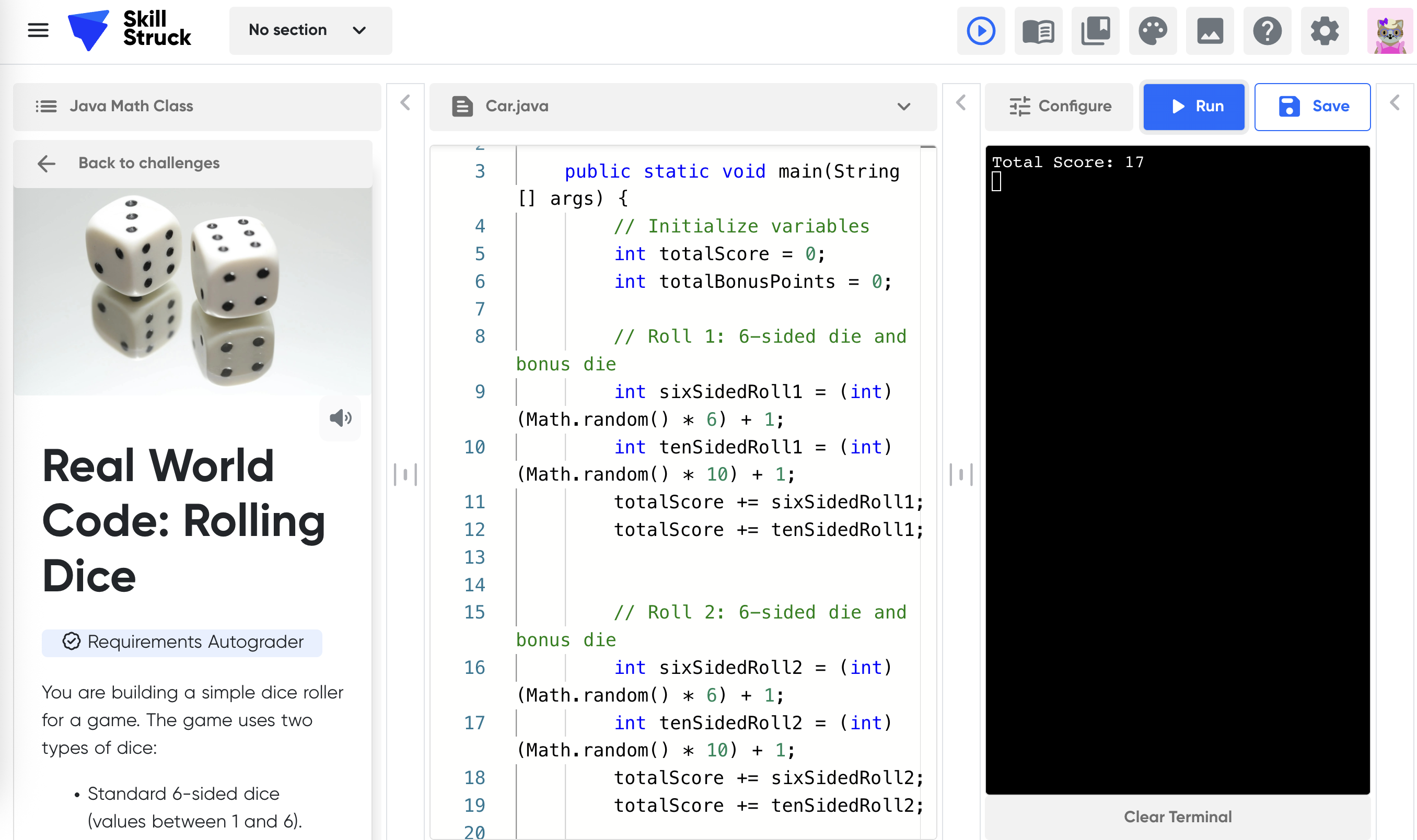The height and width of the screenshot is (840, 1417).
Task: Click the Skill Struck logo
Action: pos(129,30)
